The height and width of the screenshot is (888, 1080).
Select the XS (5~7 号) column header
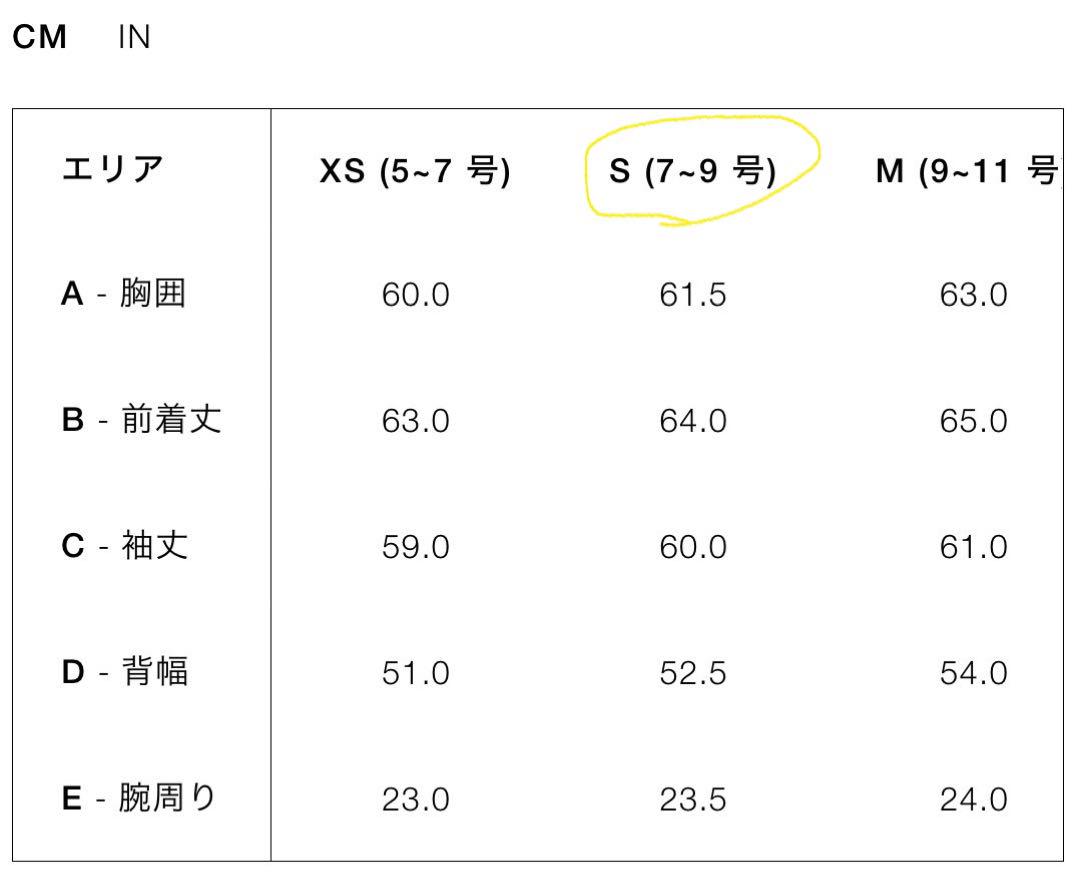pyautogui.click(x=415, y=170)
